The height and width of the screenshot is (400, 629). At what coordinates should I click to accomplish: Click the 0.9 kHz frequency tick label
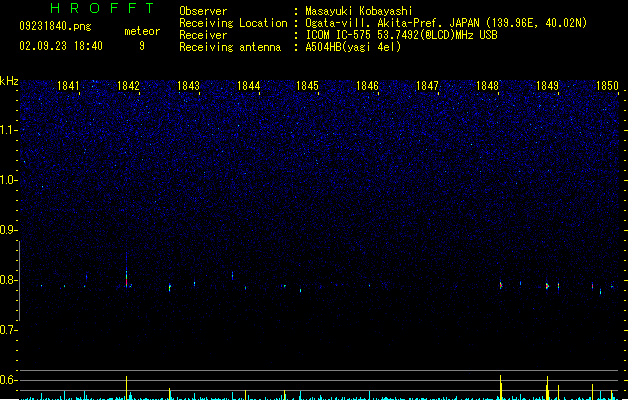click(8, 230)
